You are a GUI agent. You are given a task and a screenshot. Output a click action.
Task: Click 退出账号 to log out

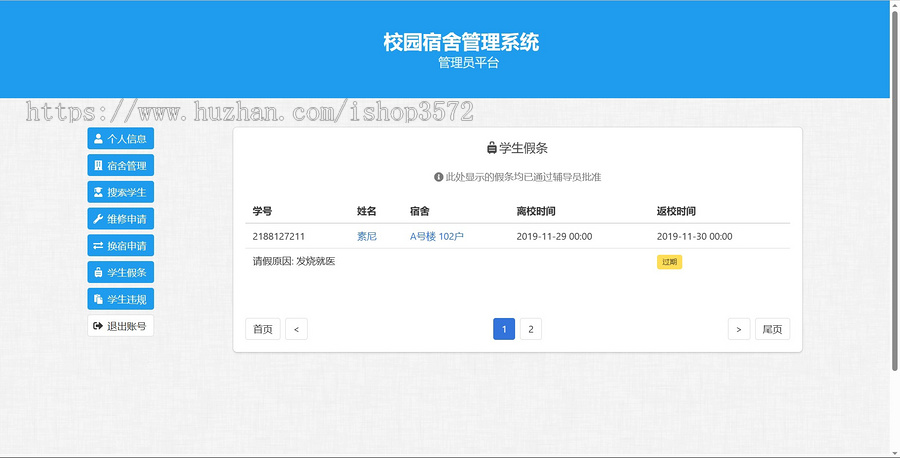(x=121, y=325)
